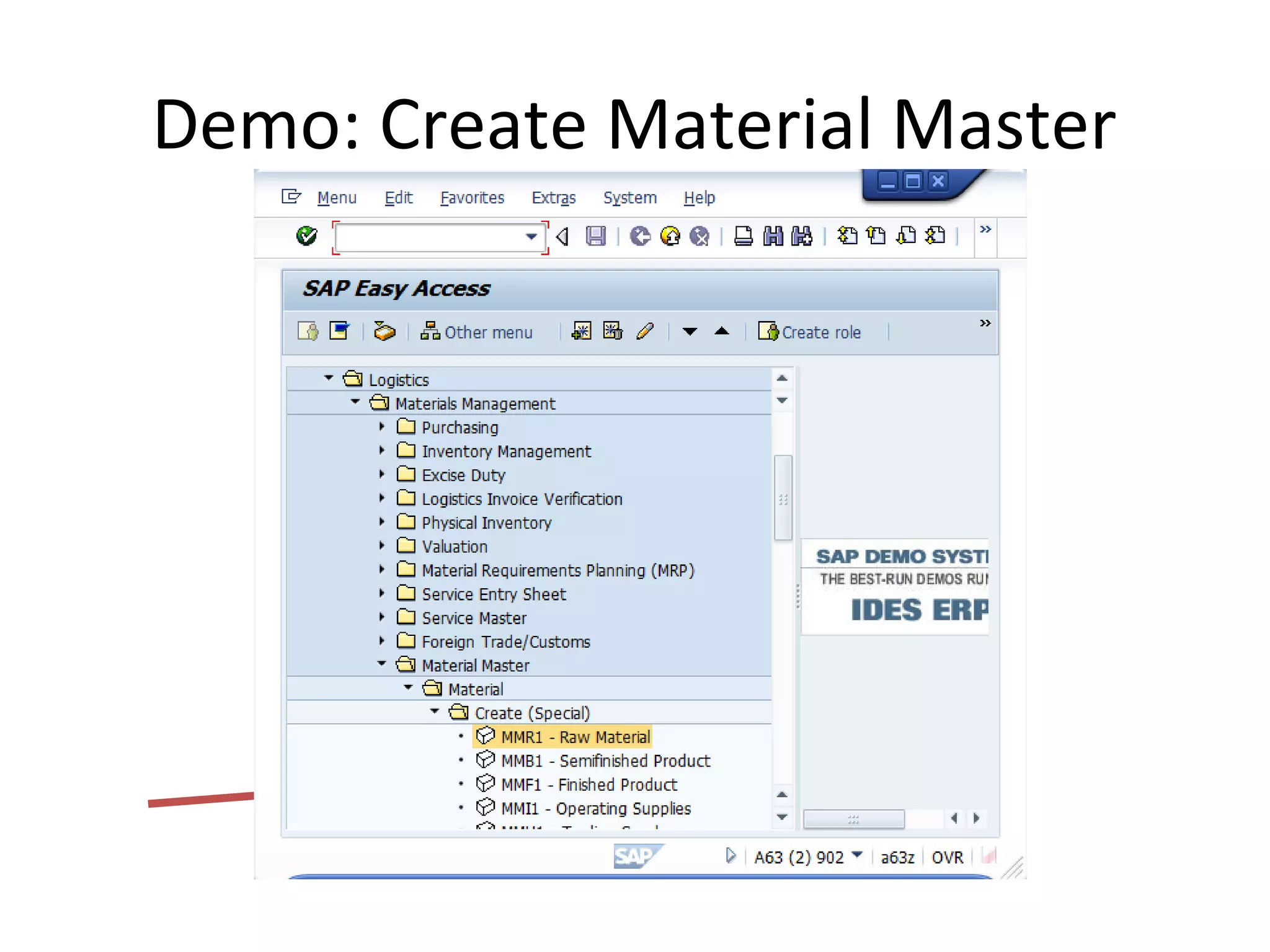Open the A63 (2) 902 system dropdown

857,855
